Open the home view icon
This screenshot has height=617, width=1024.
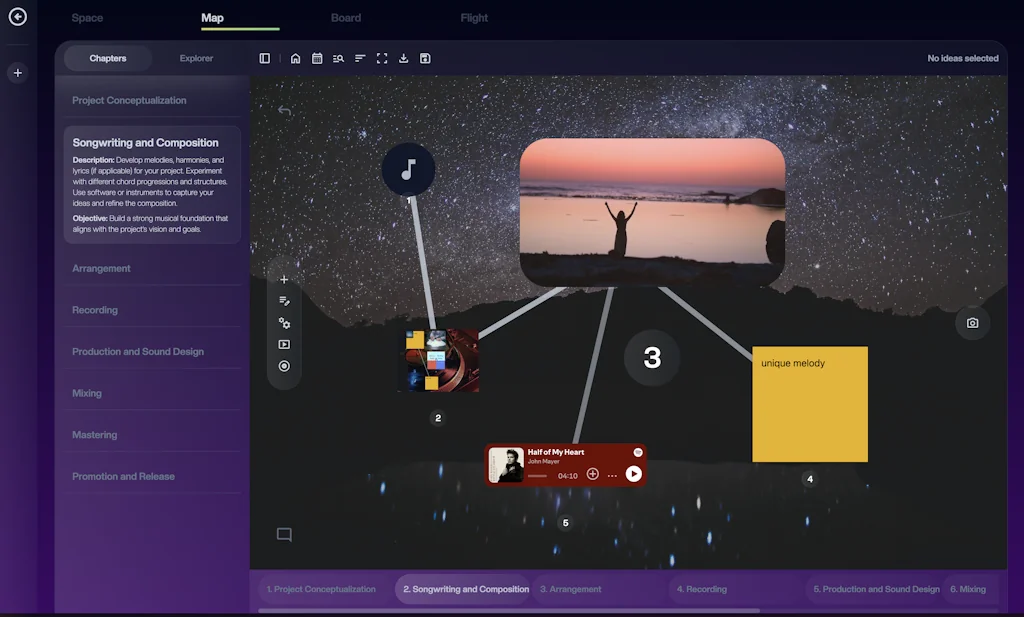[x=295, y=58]
